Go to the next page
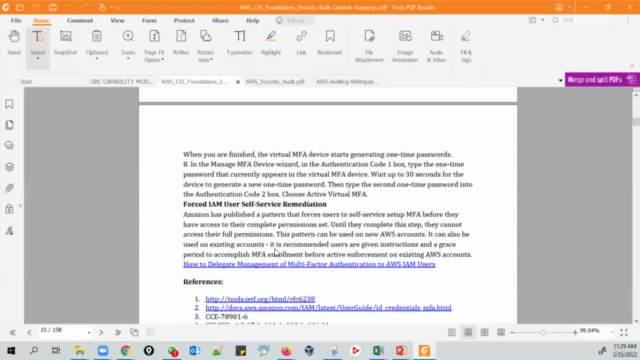Screen dimensions: 640x360 [x=101, y=333]
